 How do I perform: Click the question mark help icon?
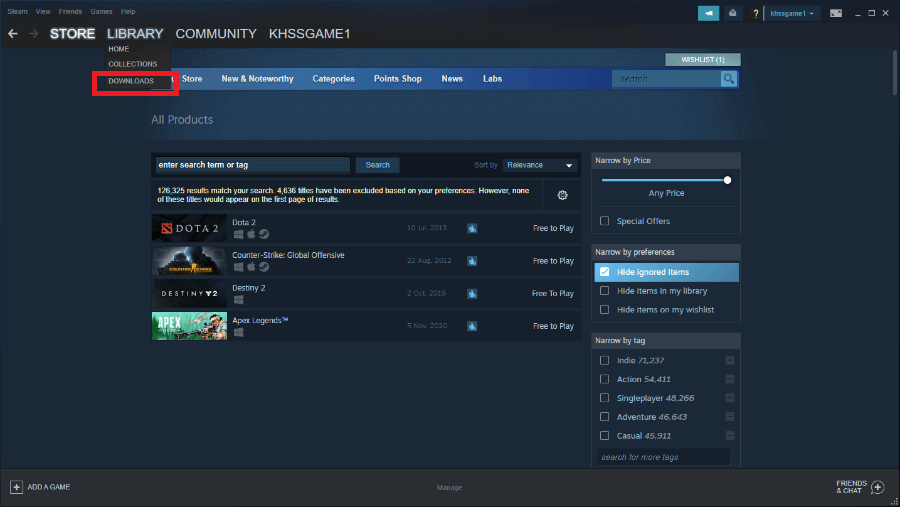click(755, 13)
